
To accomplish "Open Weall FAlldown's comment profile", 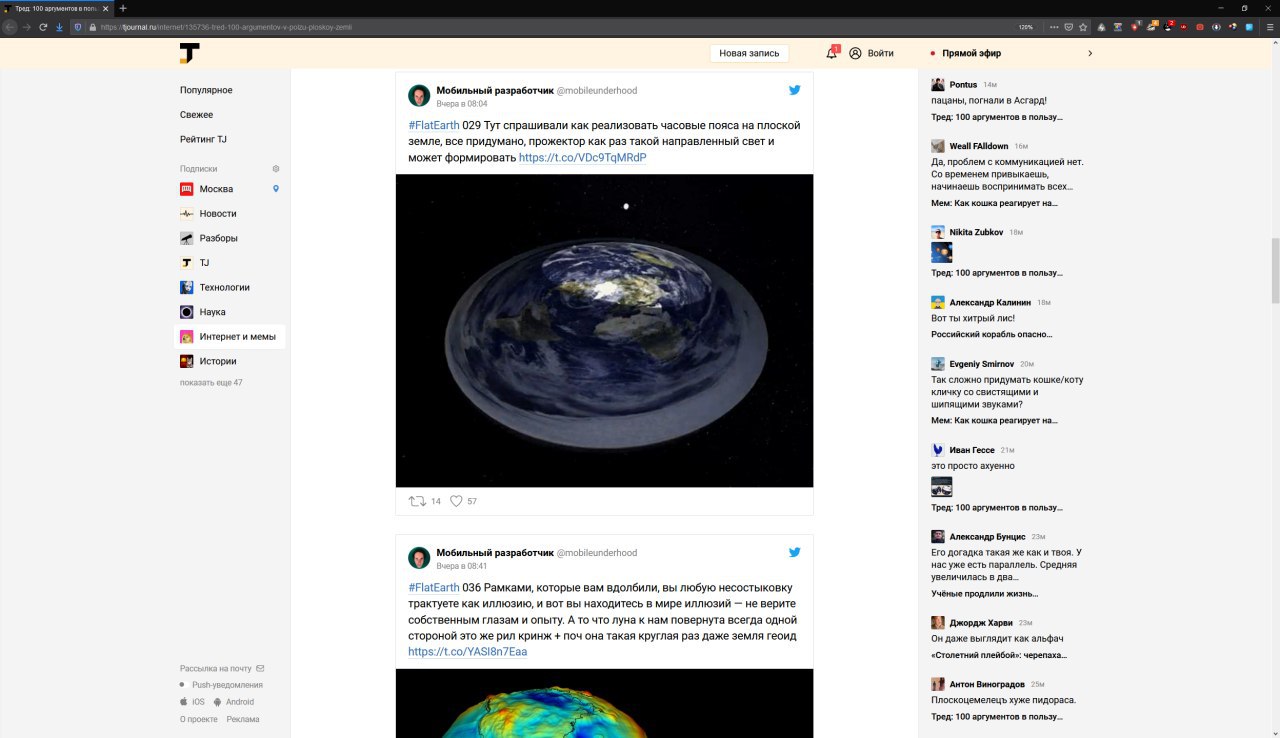I will [x=979, y=146].
